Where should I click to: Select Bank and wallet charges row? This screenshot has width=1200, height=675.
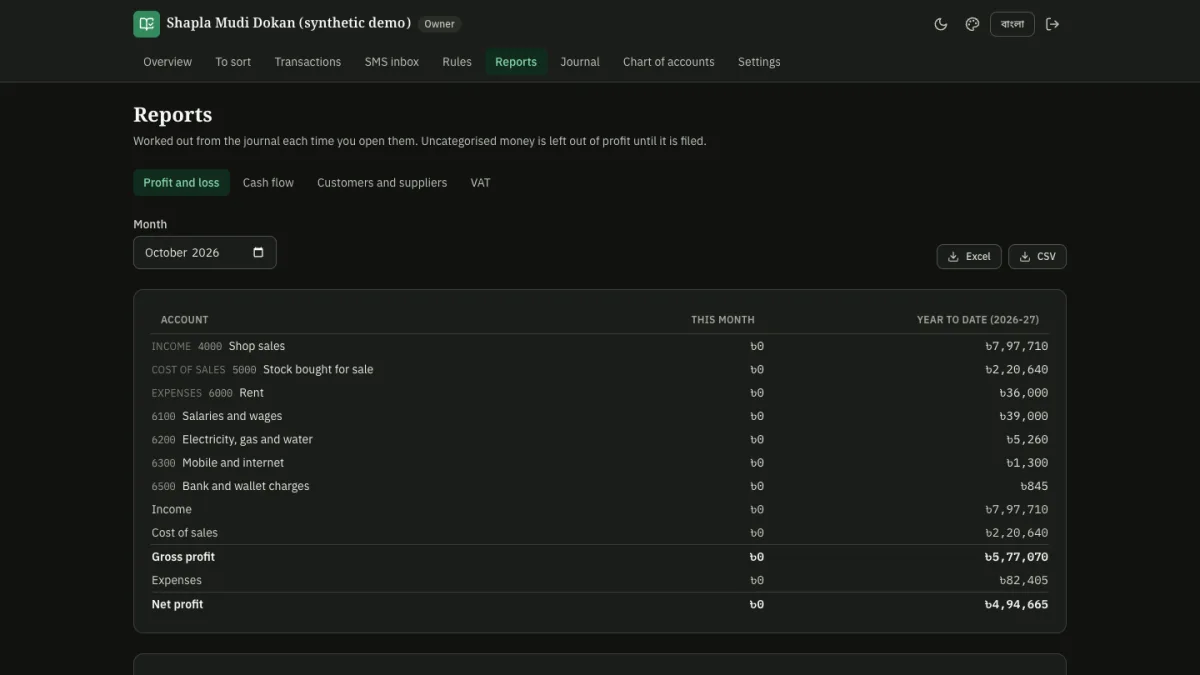[600, 486]
